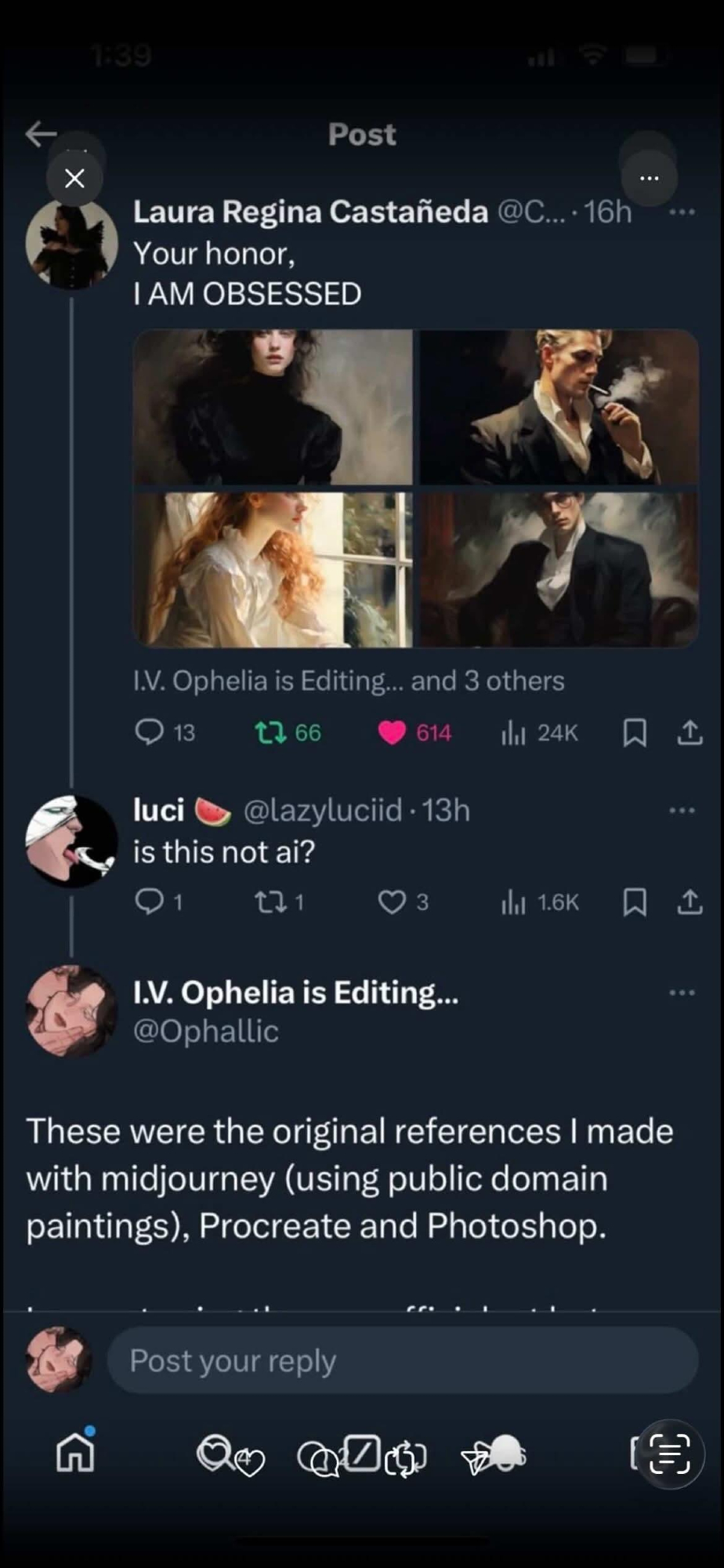
Task: Open more options on I.V. Ophelia's post
Action: click(x=682, y=993)
